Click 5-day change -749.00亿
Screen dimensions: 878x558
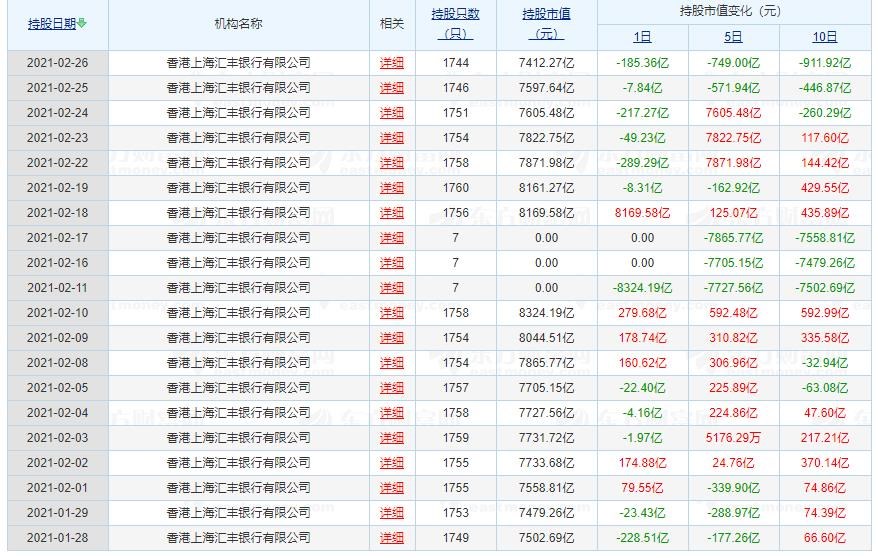(733, 63)
